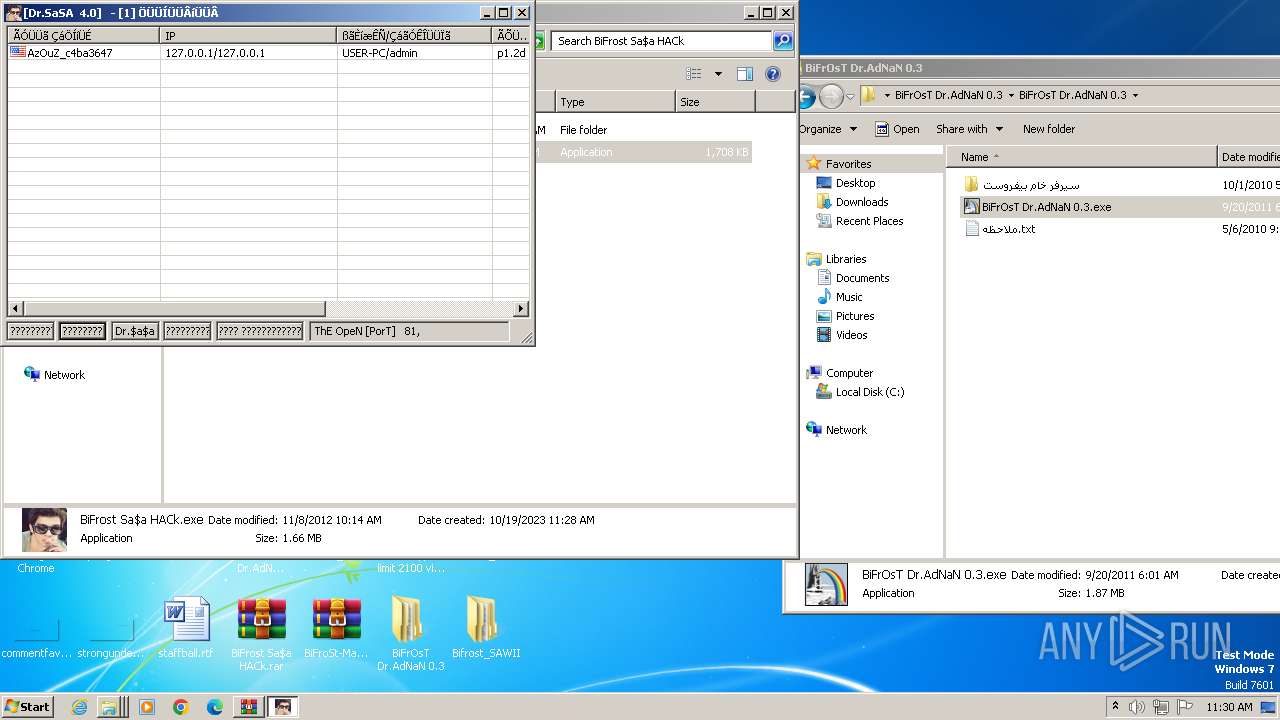
Task: Select the BiFroSt-Ma... rar desktop archive
Action: tap(336, 628)
